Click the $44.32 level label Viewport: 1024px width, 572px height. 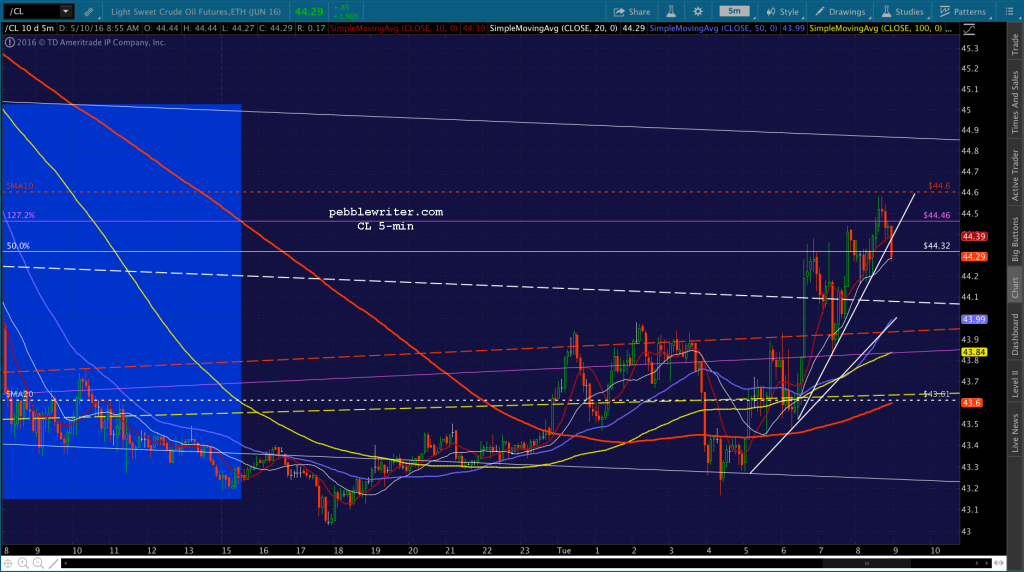[x=936, y=246]
